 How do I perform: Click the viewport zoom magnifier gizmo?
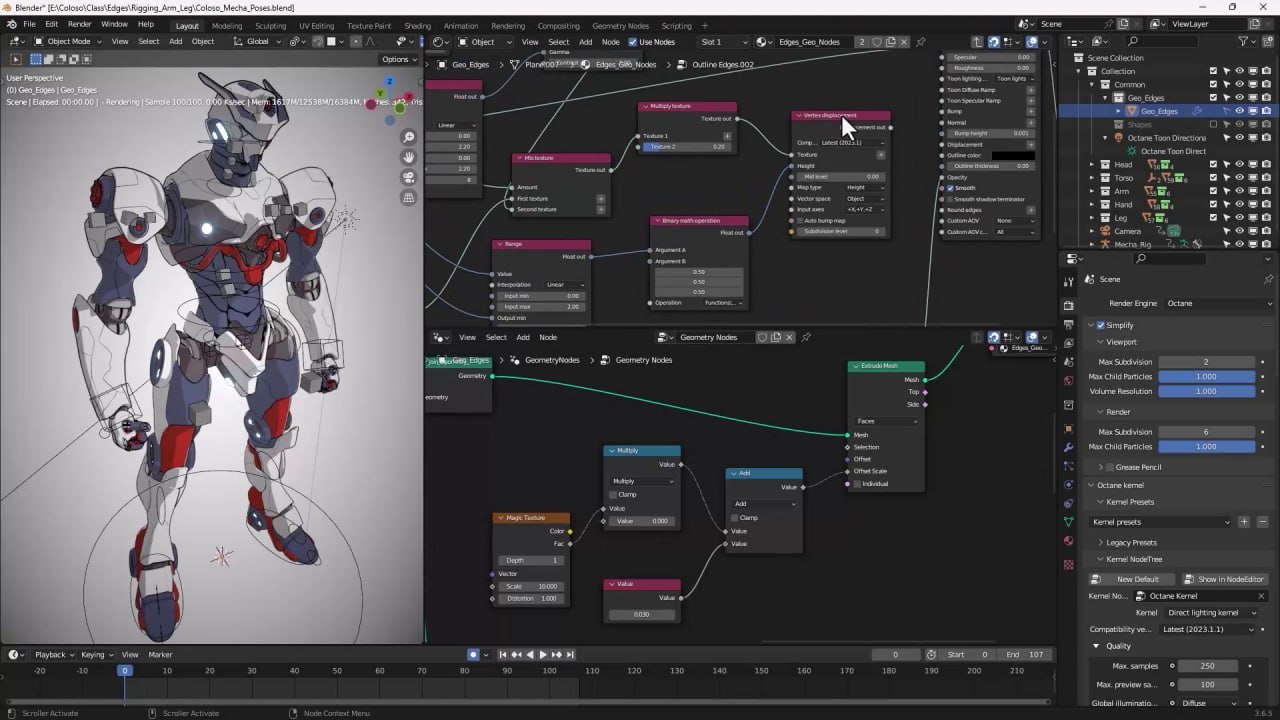[408, 137]
